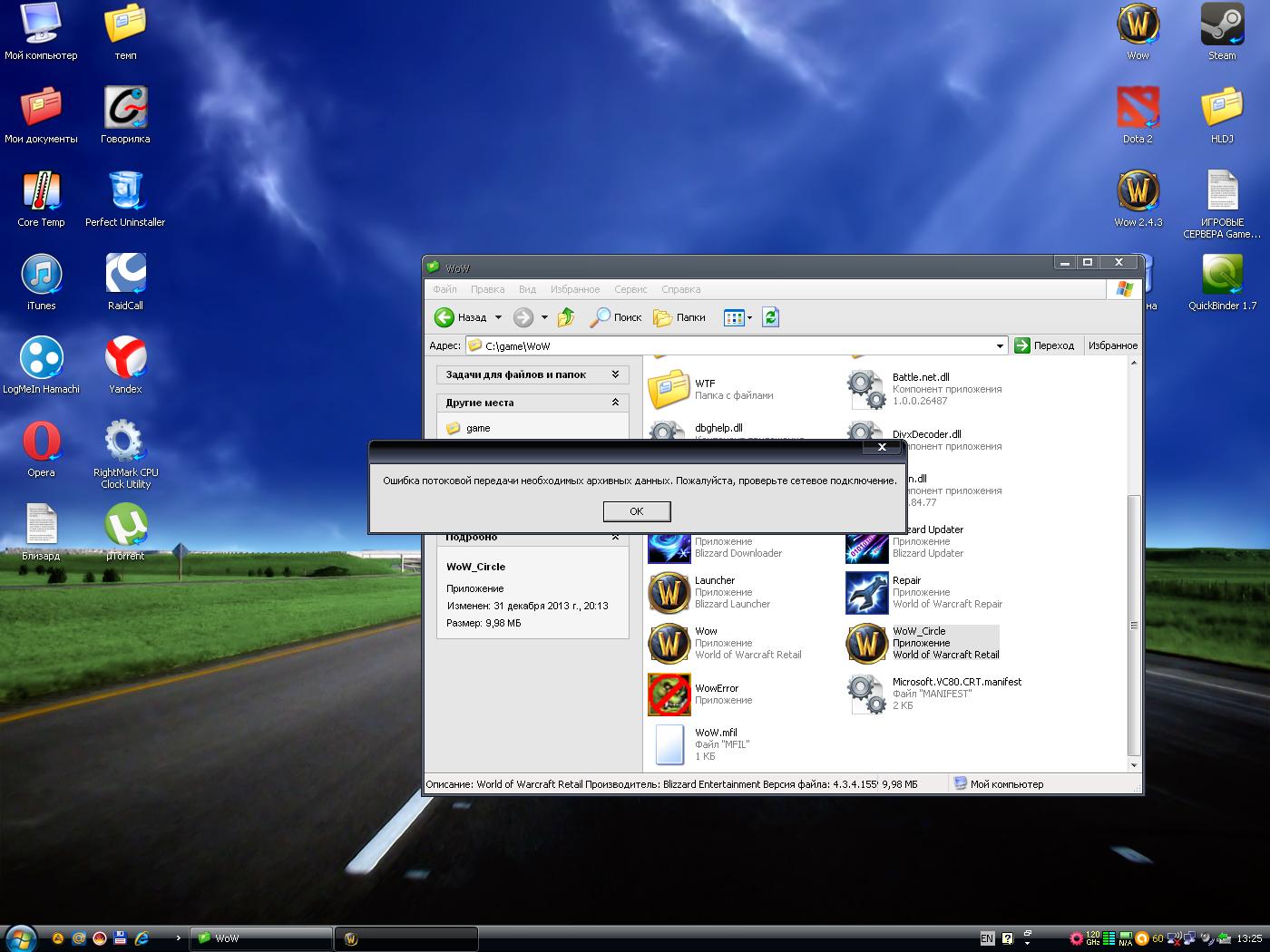This screenshot has height=952, width=1270.
Task: Select the iTunes desktop icon
Action: point(42,282)
